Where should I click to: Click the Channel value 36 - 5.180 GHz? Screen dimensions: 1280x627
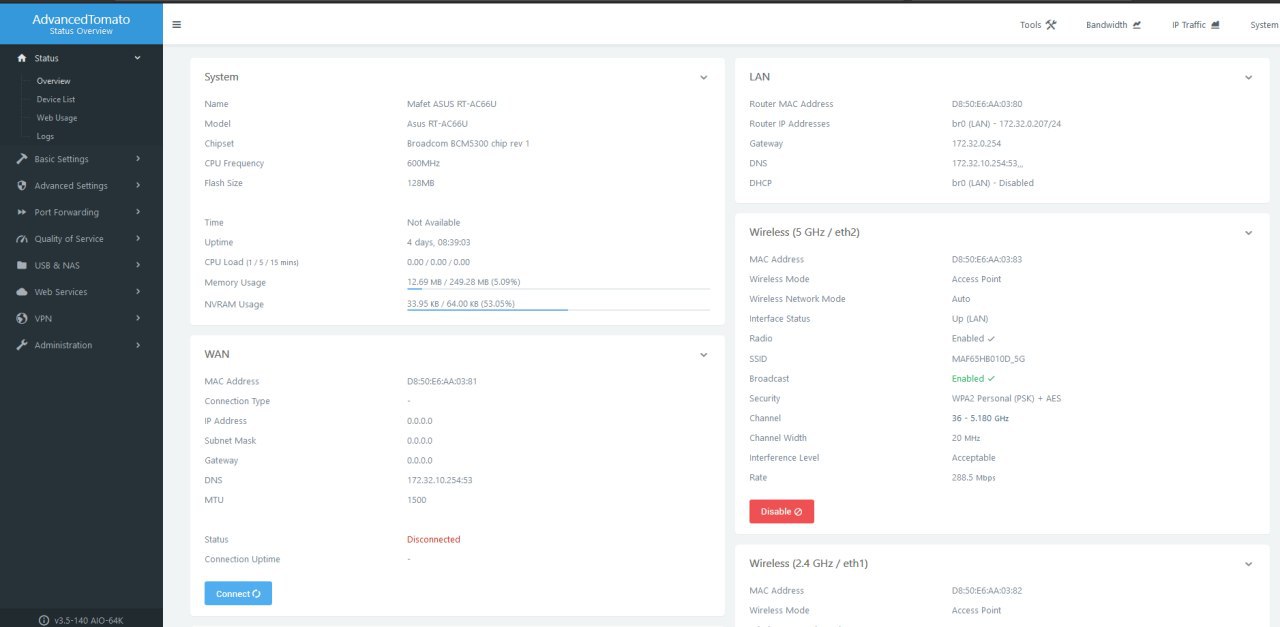(980, 418)
